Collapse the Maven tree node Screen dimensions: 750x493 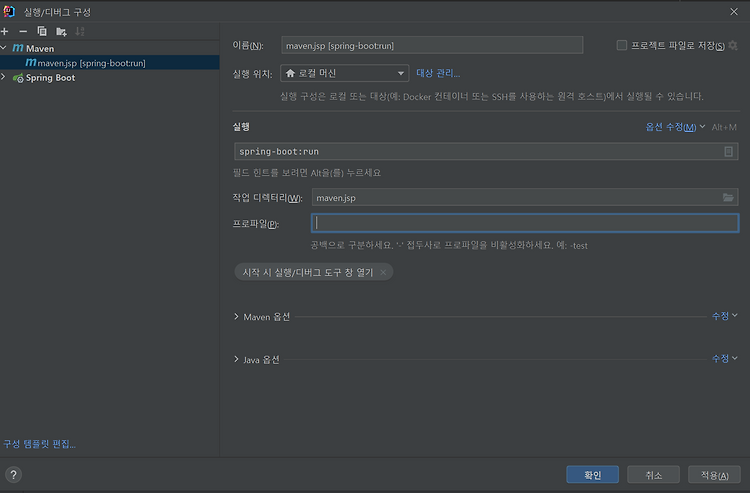point(4,48)
